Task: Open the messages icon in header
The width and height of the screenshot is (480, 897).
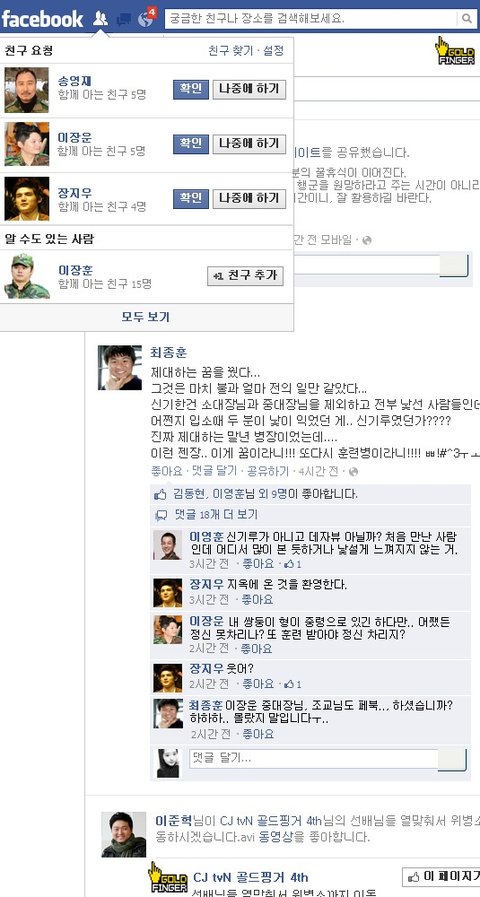Action: click(123, 20)
